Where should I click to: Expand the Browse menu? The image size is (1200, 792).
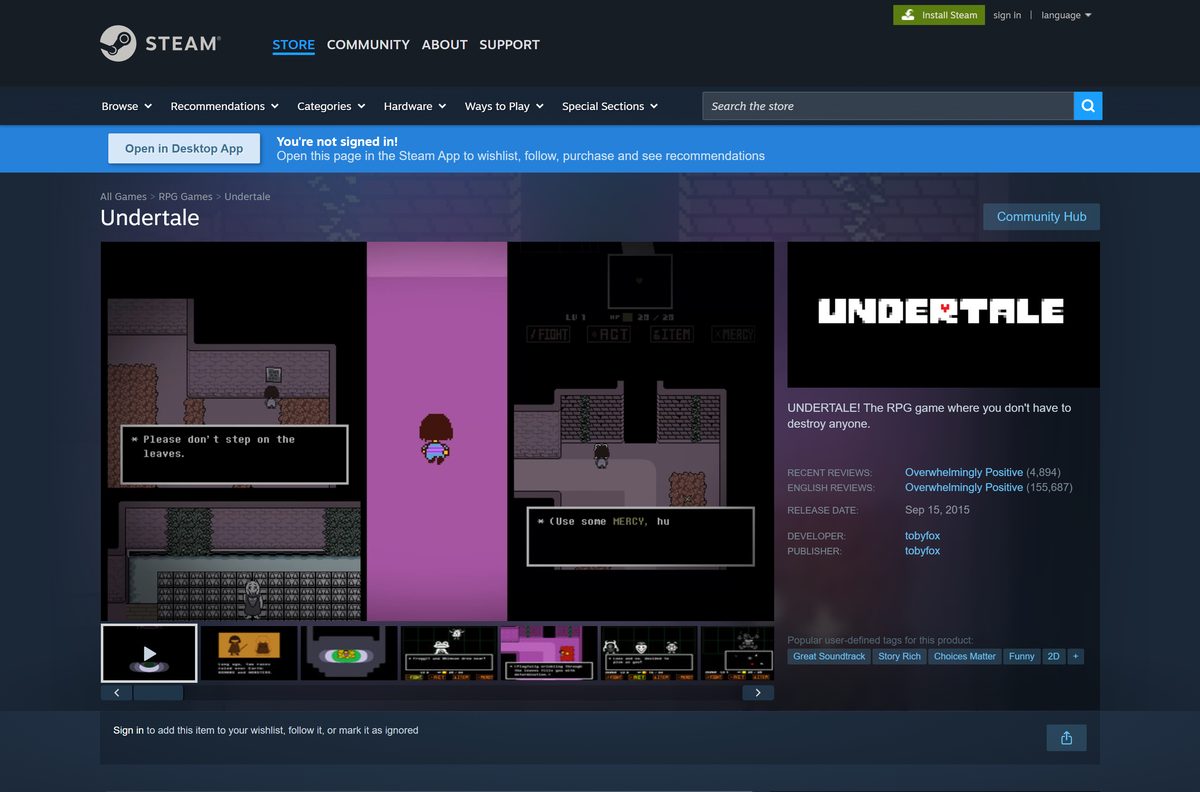(127, 106)
